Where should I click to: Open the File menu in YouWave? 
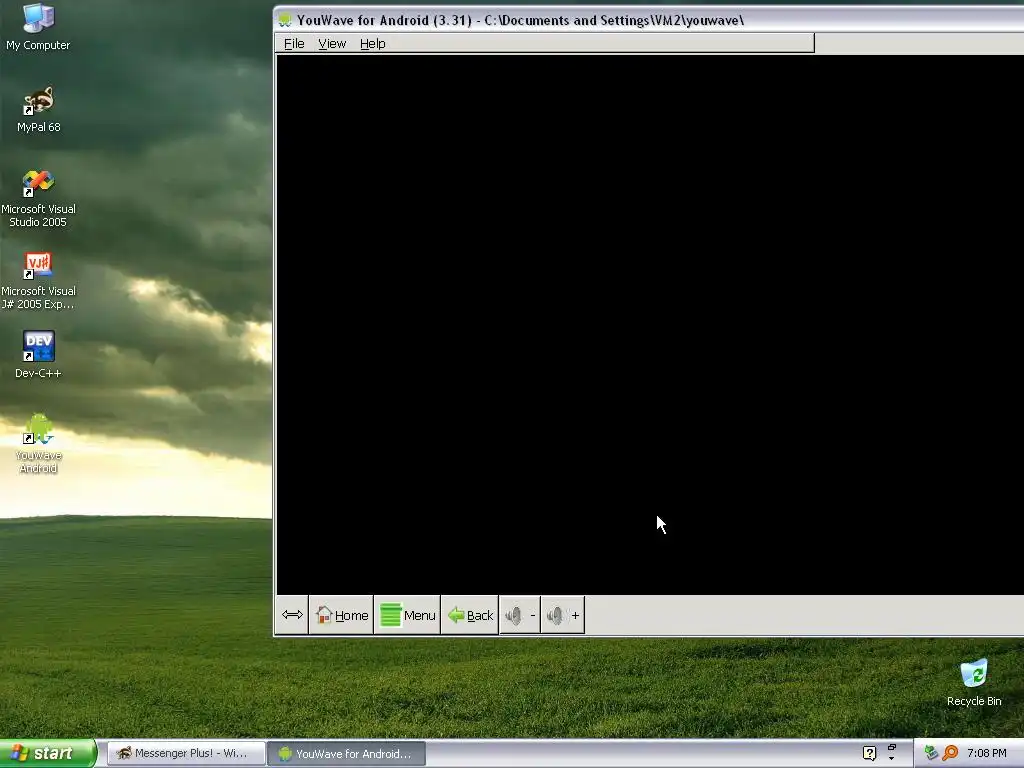294,44
